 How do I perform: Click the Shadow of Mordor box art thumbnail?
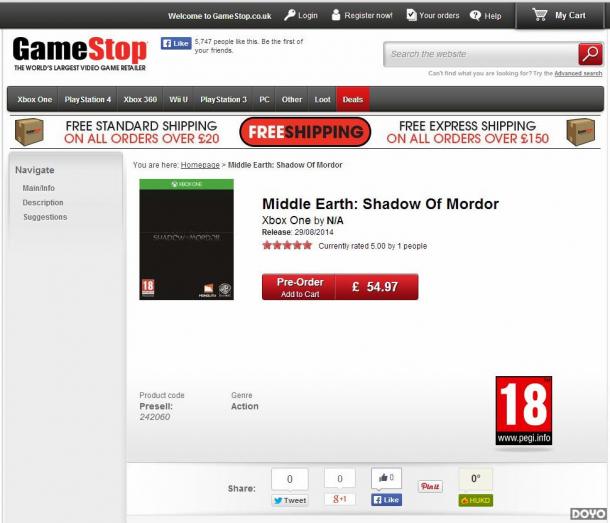pyautogui.click(x=187, y=239)
